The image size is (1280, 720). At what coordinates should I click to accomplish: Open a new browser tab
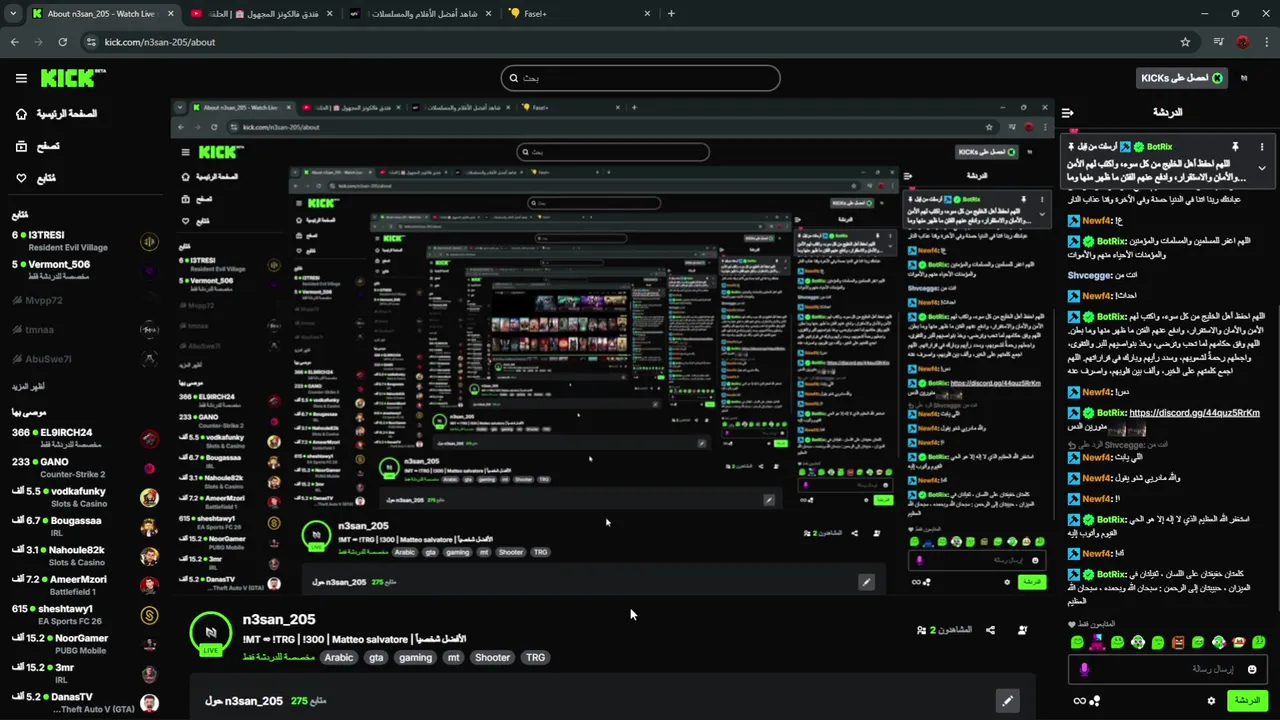pyautogui.click(x=671, y=14)
